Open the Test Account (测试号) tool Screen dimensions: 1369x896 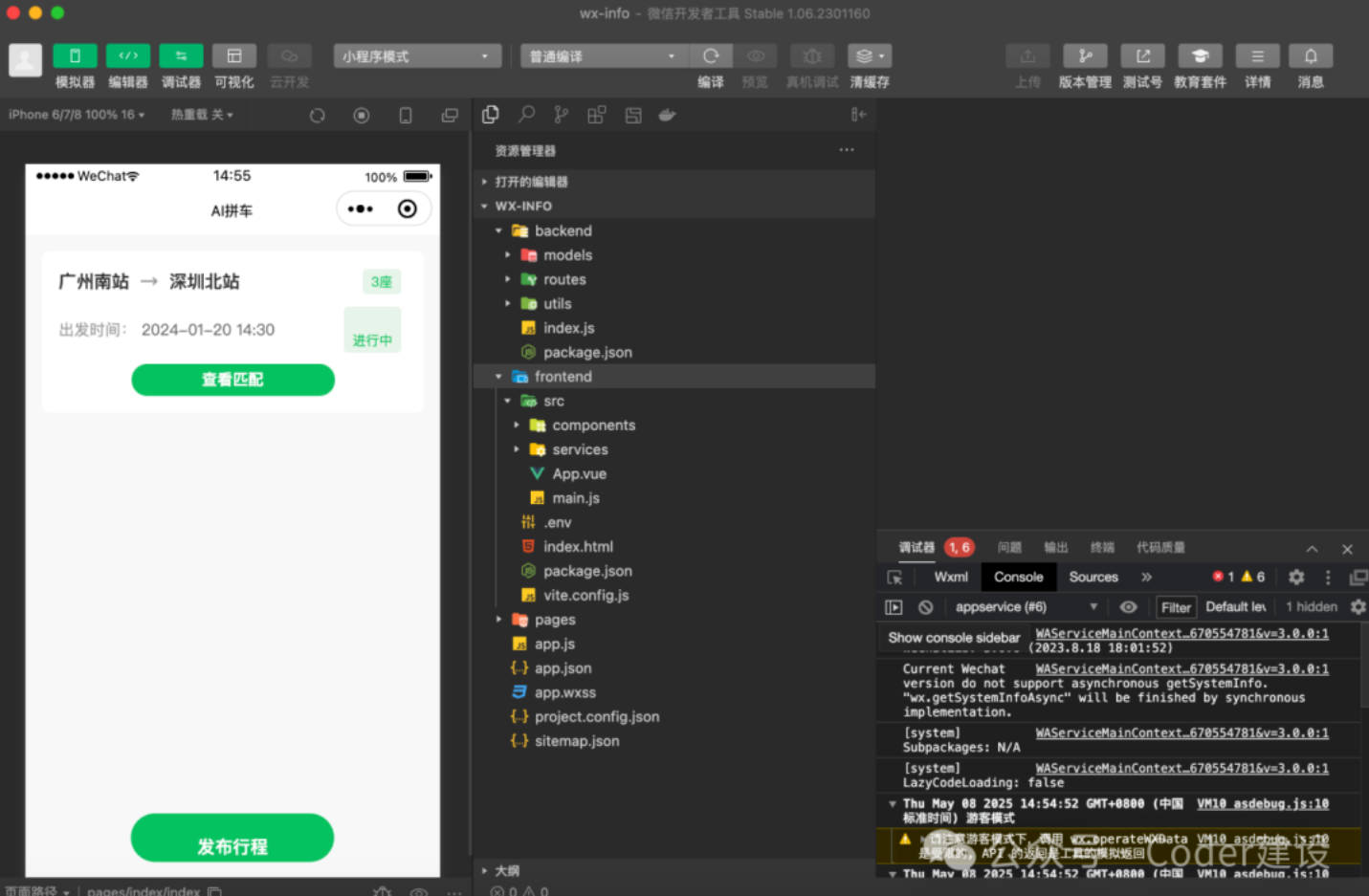coord(1142,55)
